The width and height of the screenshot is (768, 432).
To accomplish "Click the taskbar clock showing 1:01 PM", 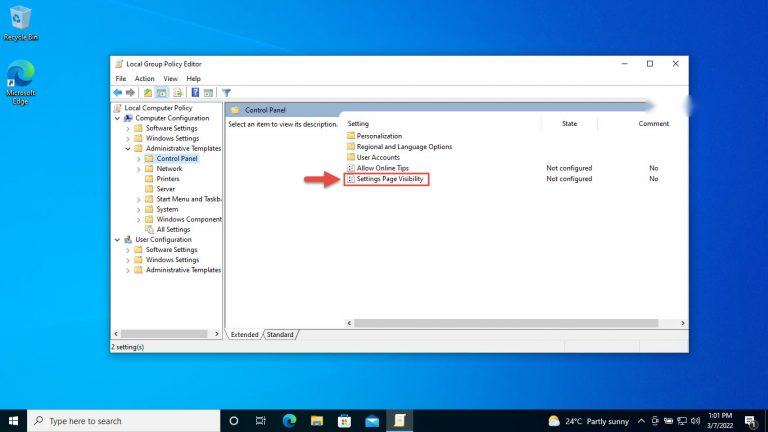I will coord(720,421).
